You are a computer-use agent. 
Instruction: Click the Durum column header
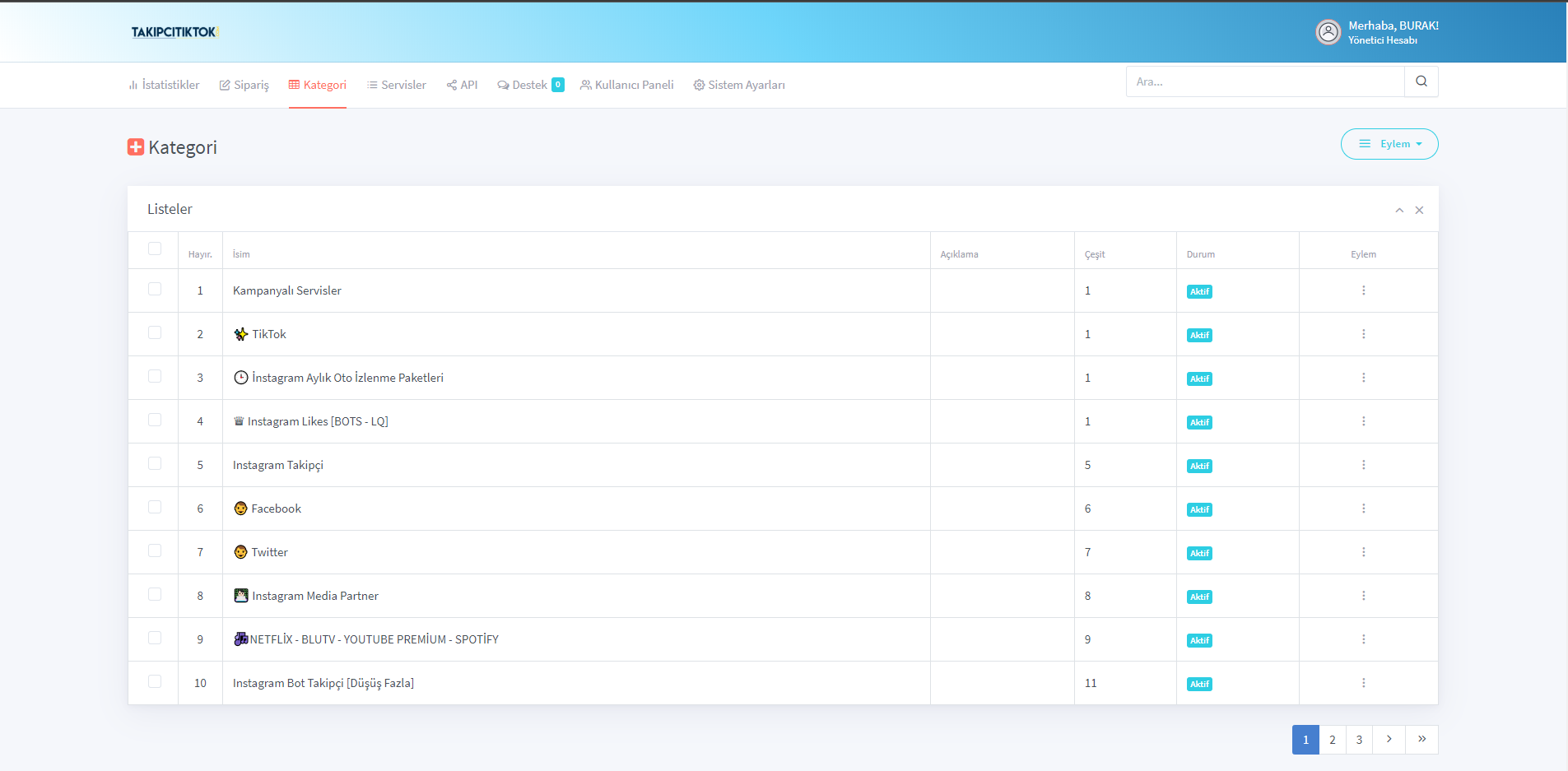pos(1201,254)
